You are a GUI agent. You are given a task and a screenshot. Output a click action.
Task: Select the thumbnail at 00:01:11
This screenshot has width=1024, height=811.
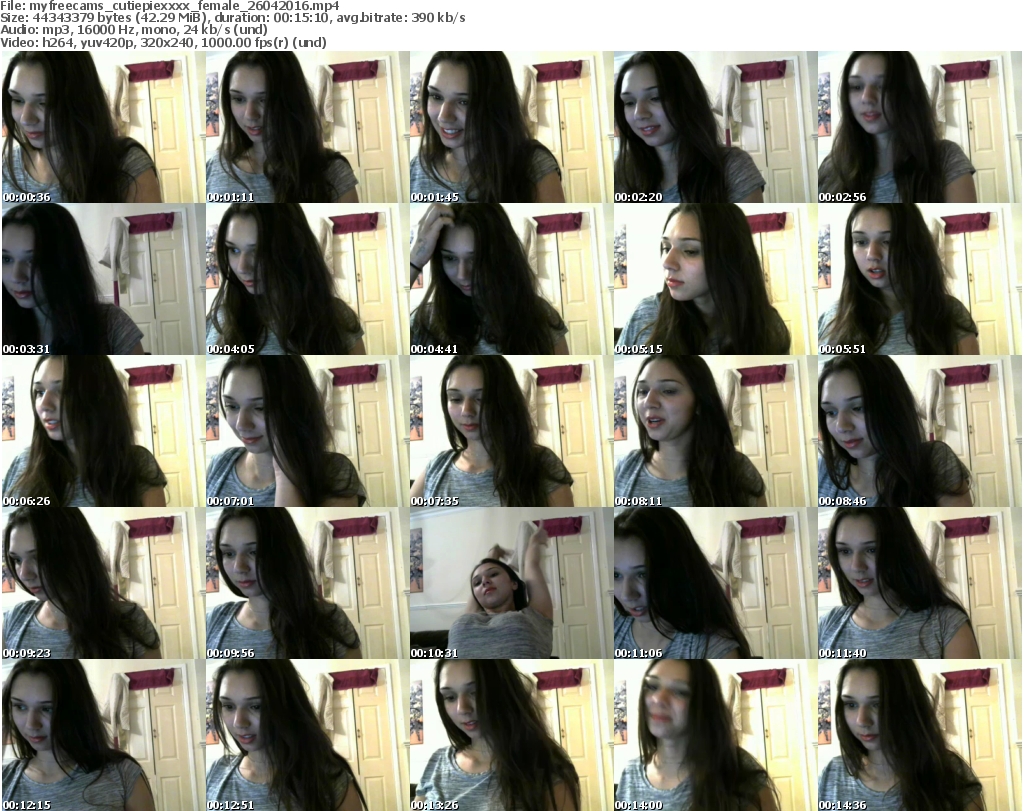tap(307, 127)
